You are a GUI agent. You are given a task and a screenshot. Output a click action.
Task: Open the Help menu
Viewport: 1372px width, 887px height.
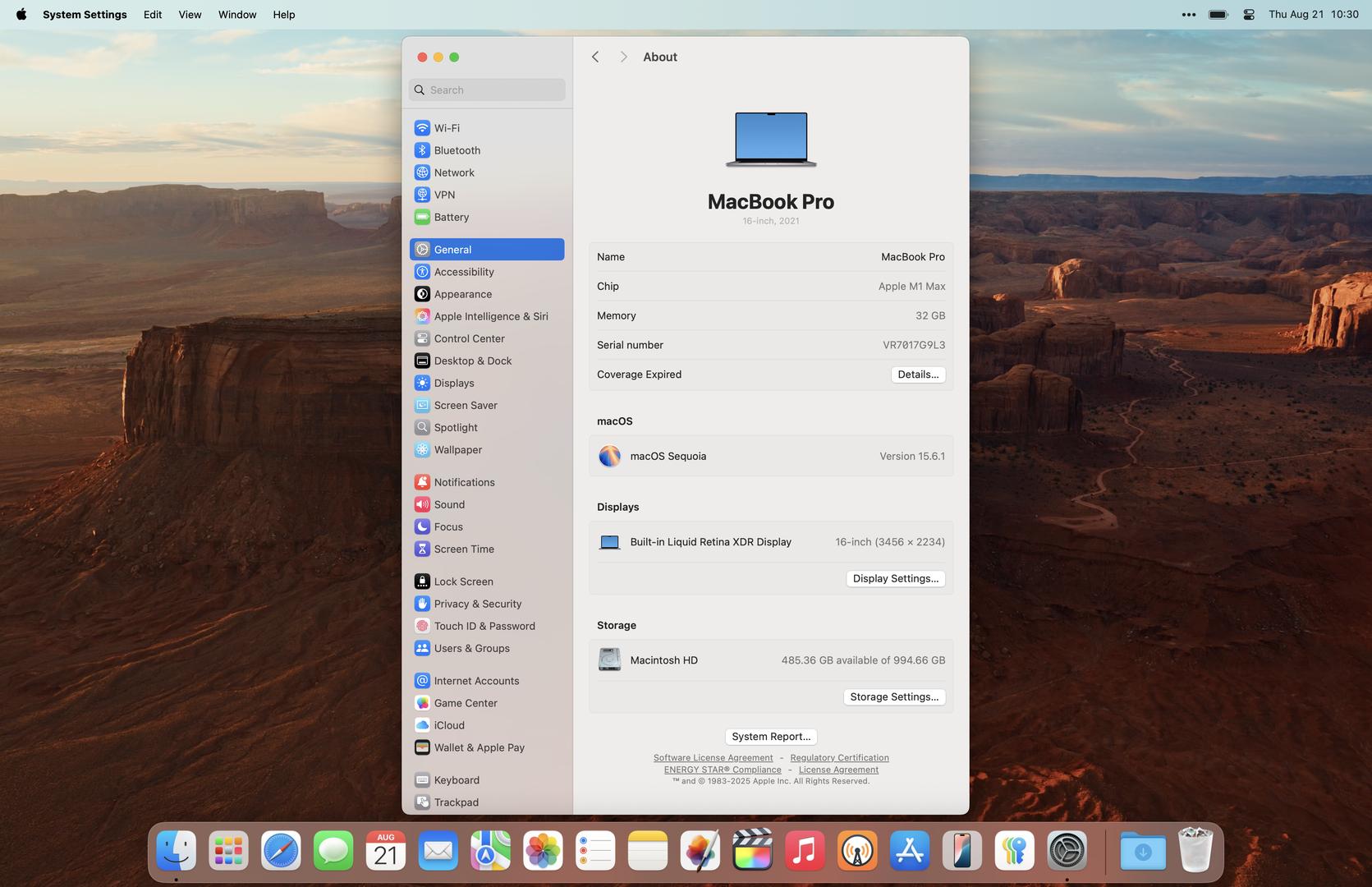(284, 15)
